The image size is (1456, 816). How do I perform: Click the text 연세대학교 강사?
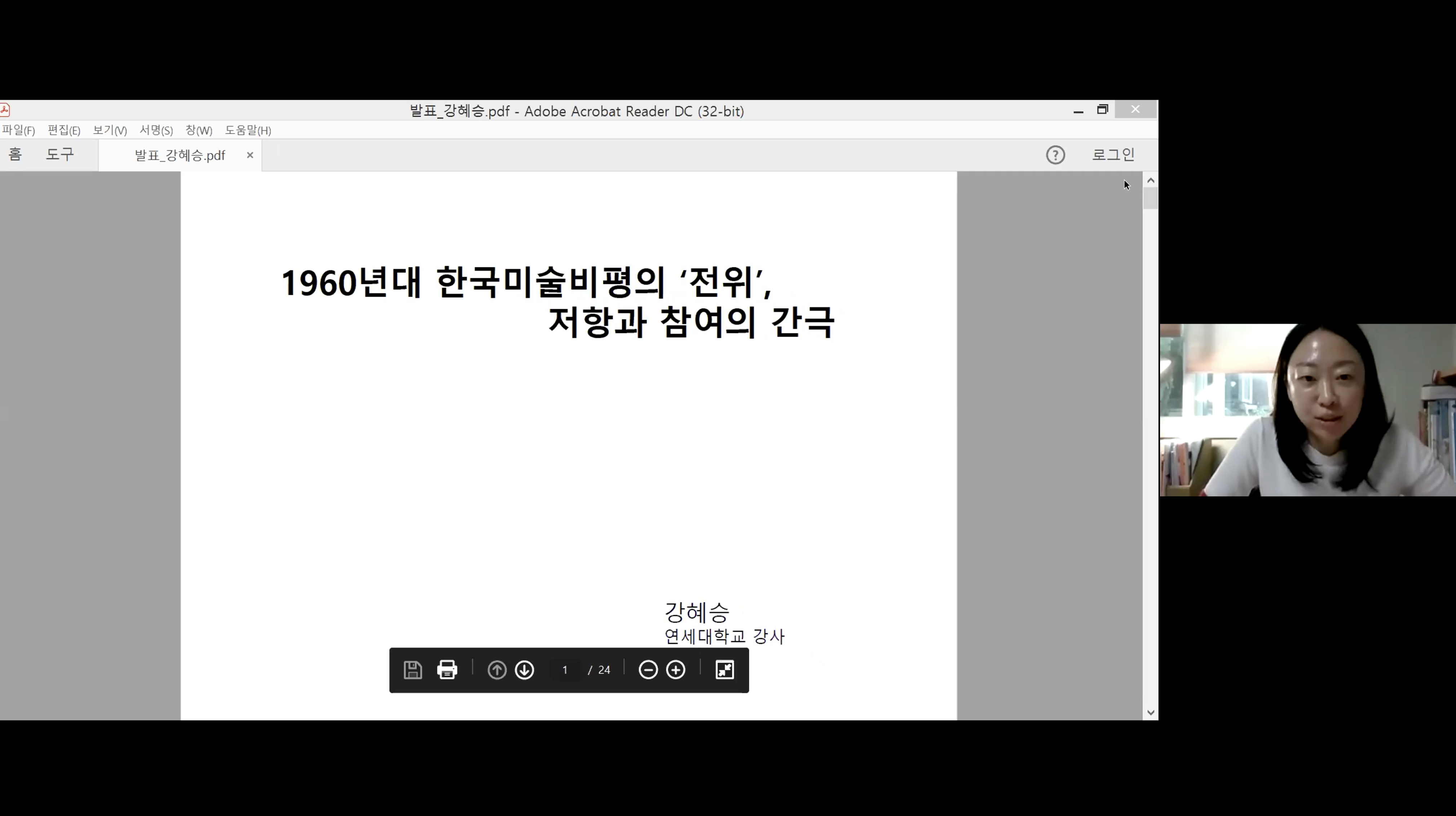725,637
